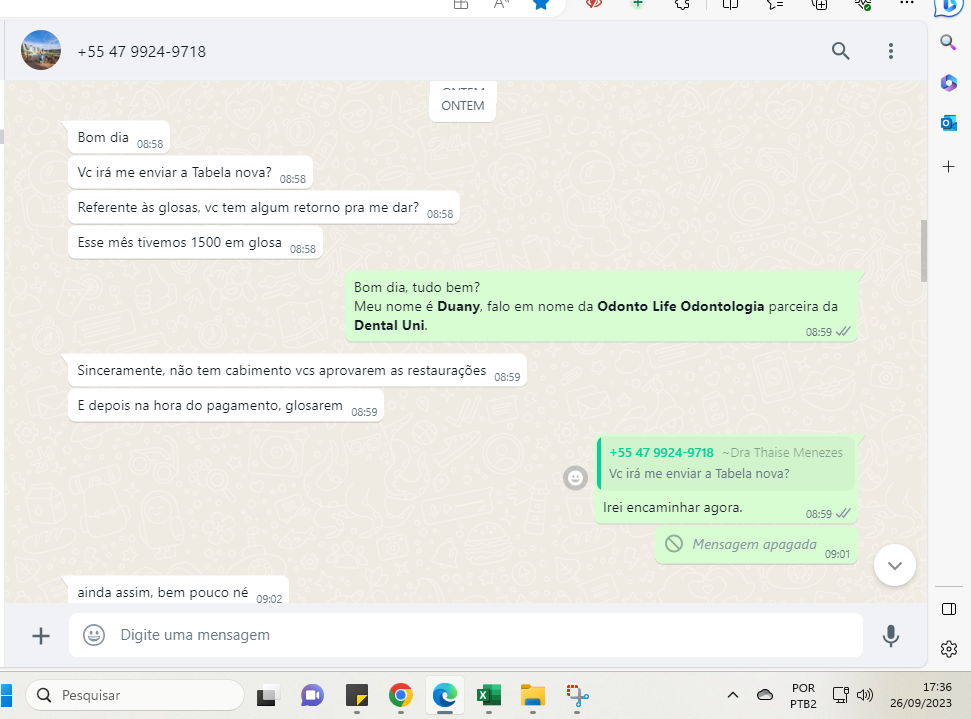The height and width of the screenshot is (719, 971).
Task: Open Excel from taskbar
Action: (489, 696)
